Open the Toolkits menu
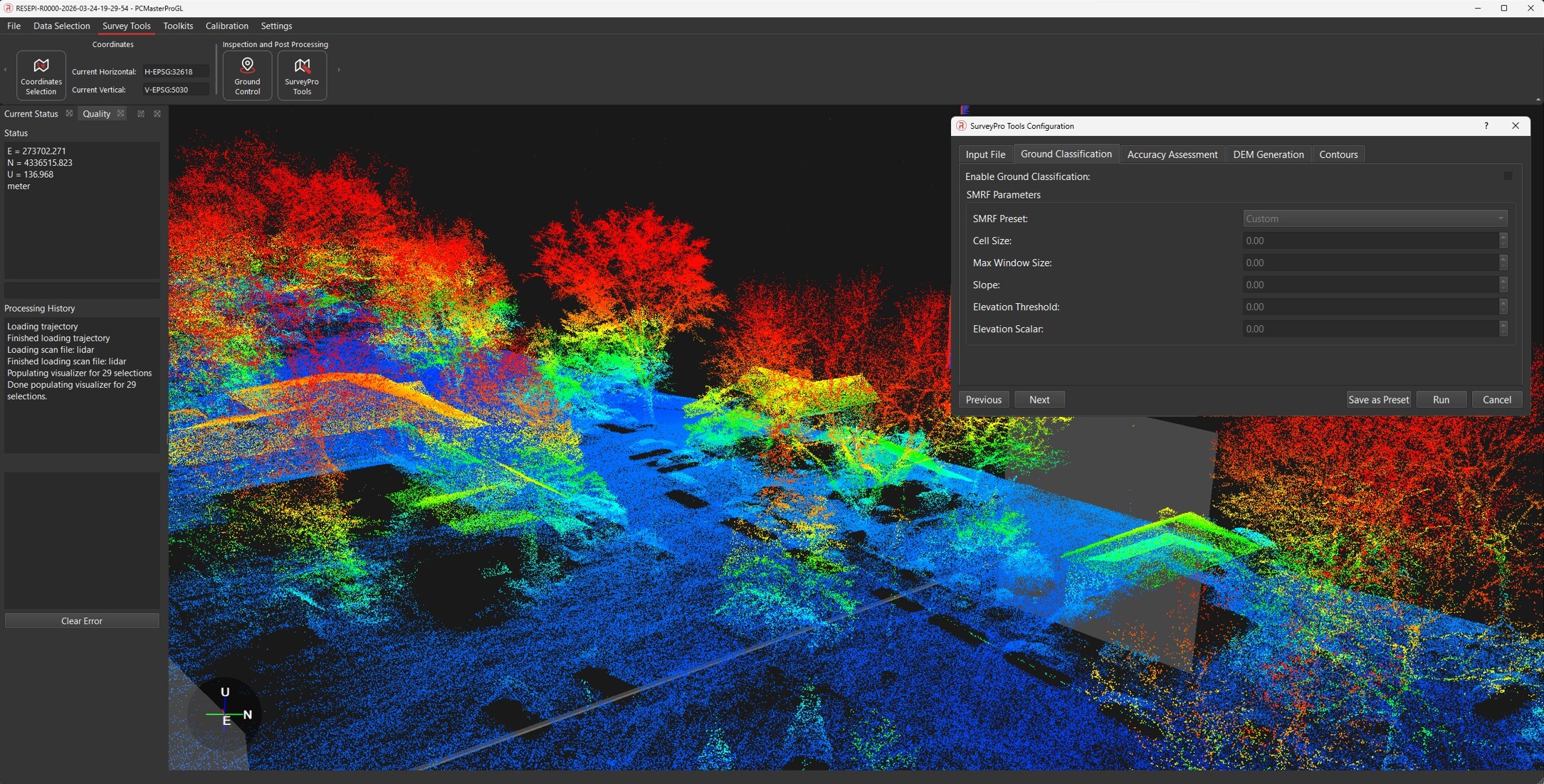The height and width of the screenshot is (784, 1544). click(177, 26)
